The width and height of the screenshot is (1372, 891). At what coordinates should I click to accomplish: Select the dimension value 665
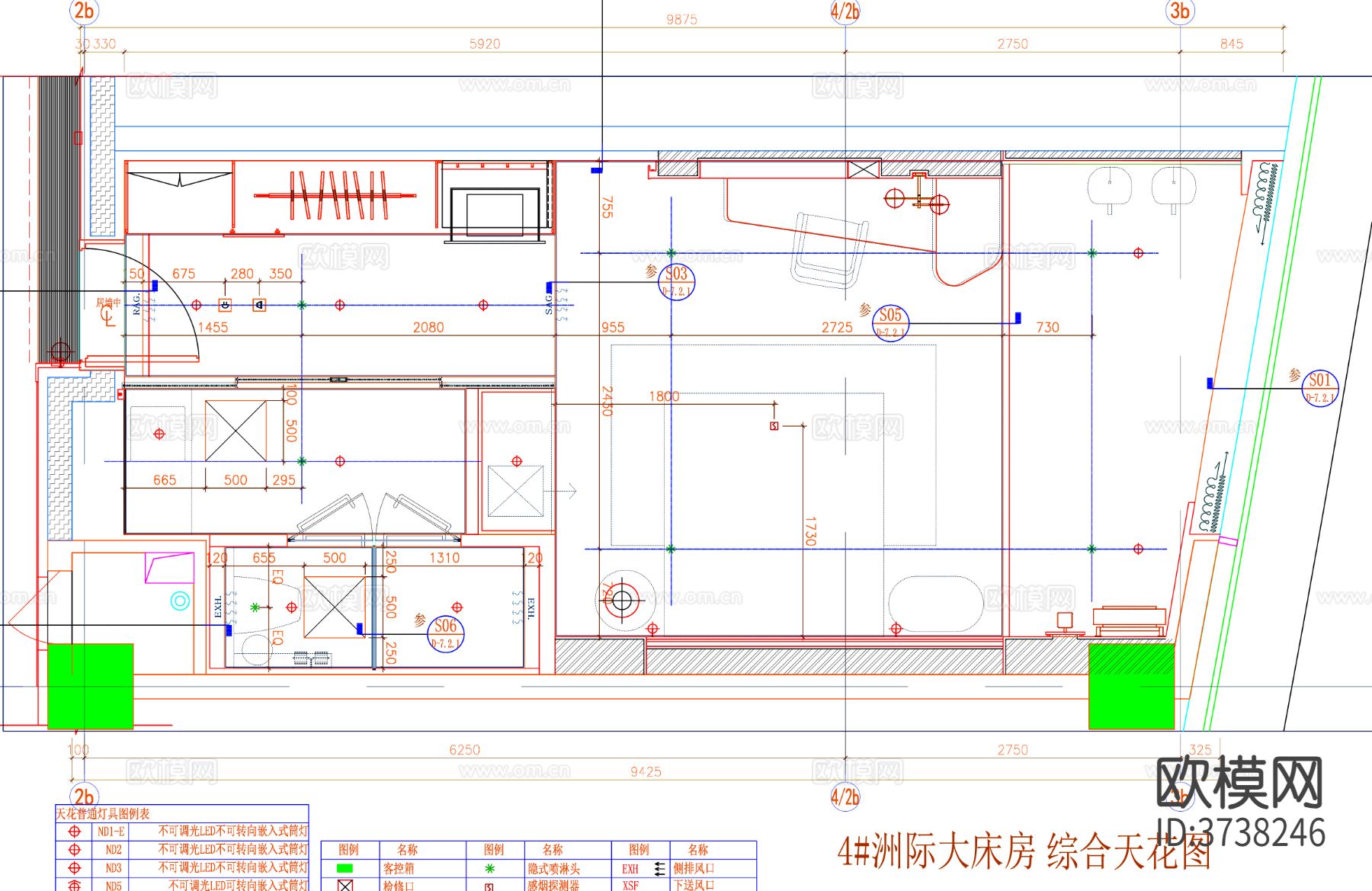pos(165,480)
